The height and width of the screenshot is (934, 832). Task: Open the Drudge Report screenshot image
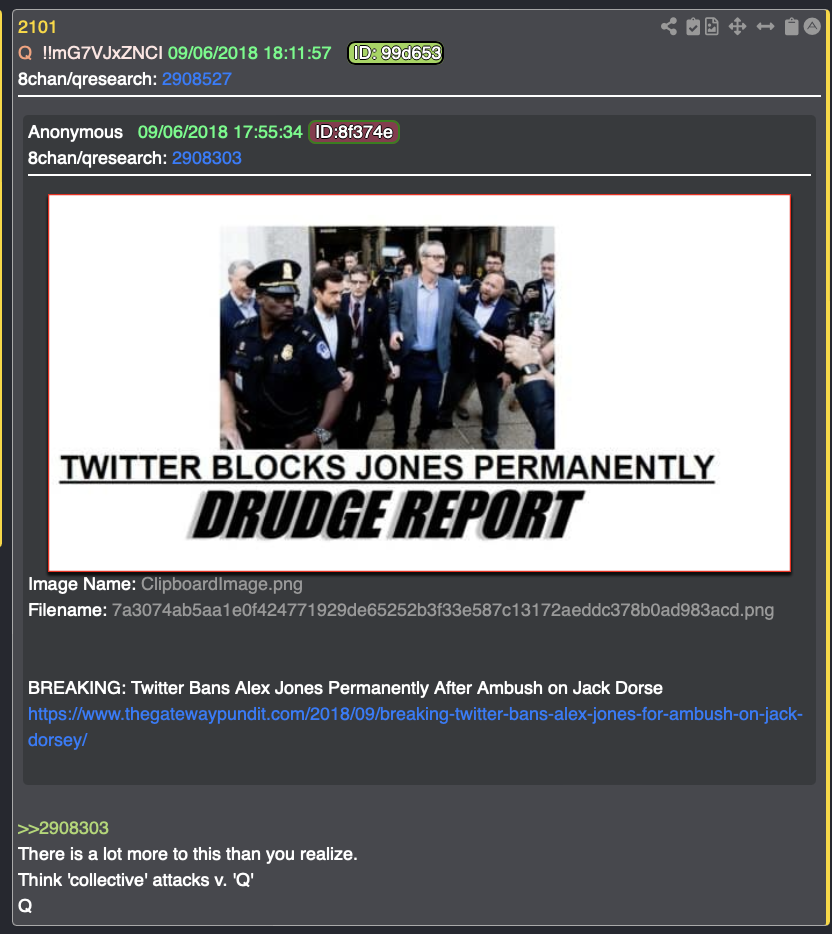click(419, 383)
